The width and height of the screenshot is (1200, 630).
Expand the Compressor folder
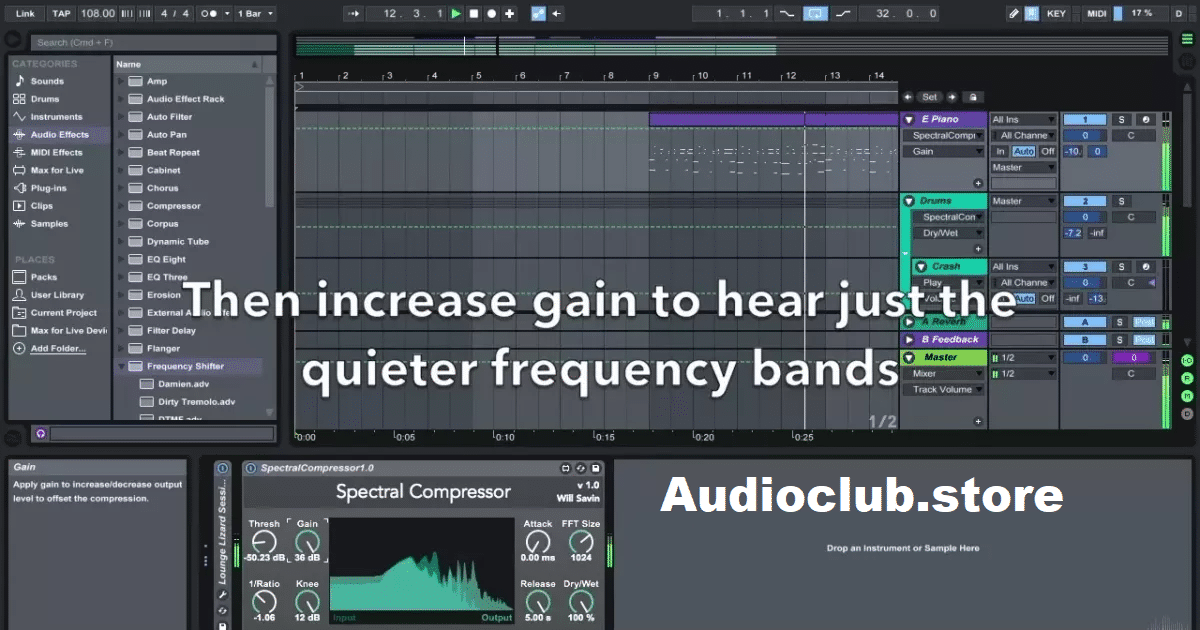121,206
